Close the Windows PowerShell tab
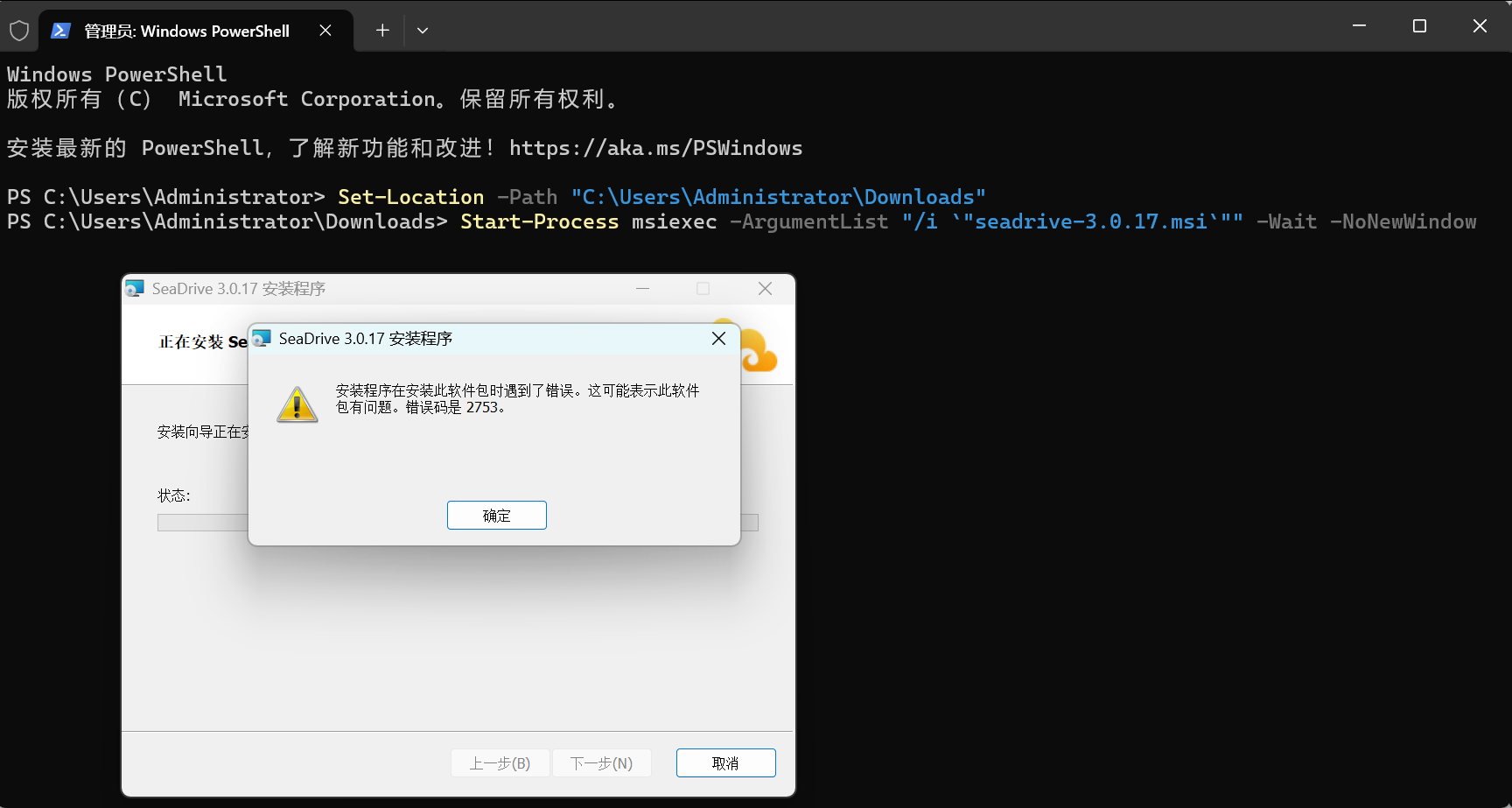 (x=325, y=31)
